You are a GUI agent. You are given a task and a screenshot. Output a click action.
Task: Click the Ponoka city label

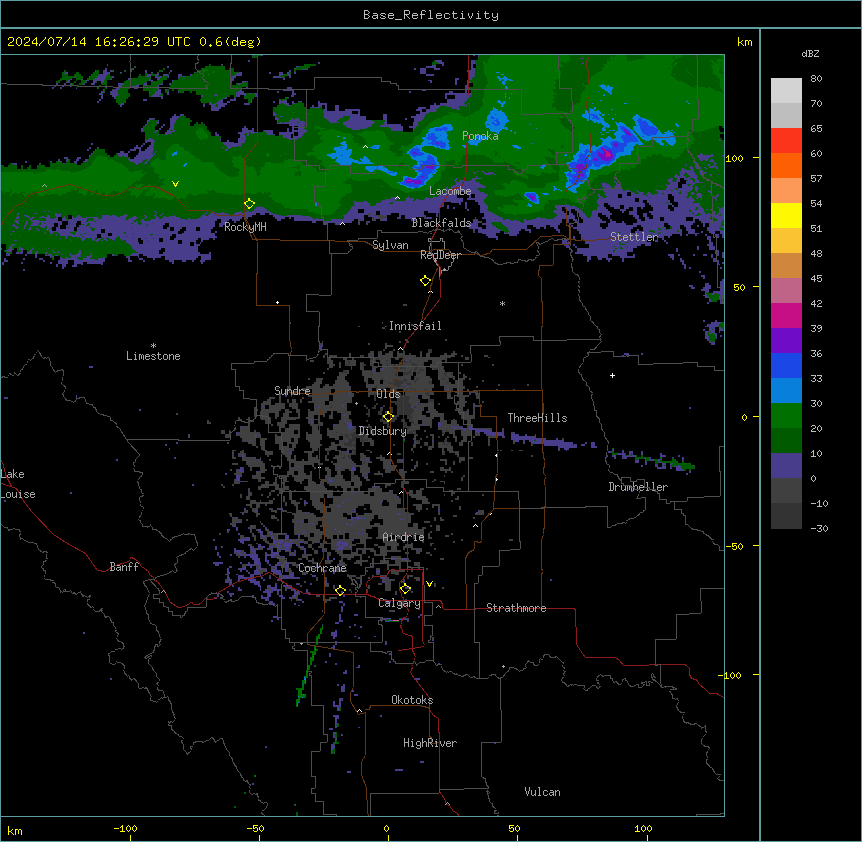(x=480, y=136)
